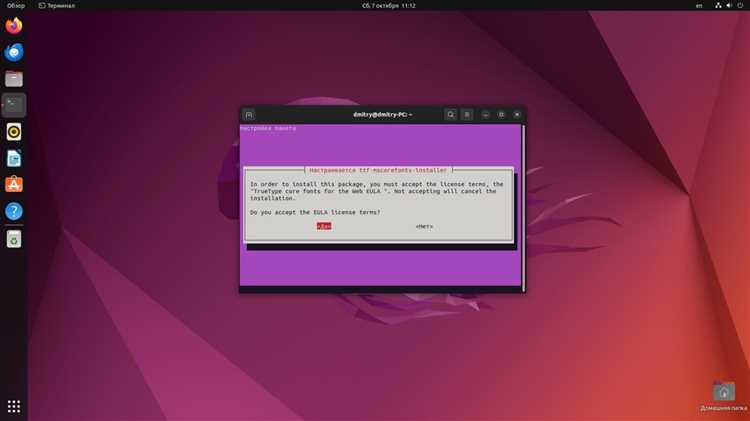
Task: Close the terminal window
Action: [517, 115]
